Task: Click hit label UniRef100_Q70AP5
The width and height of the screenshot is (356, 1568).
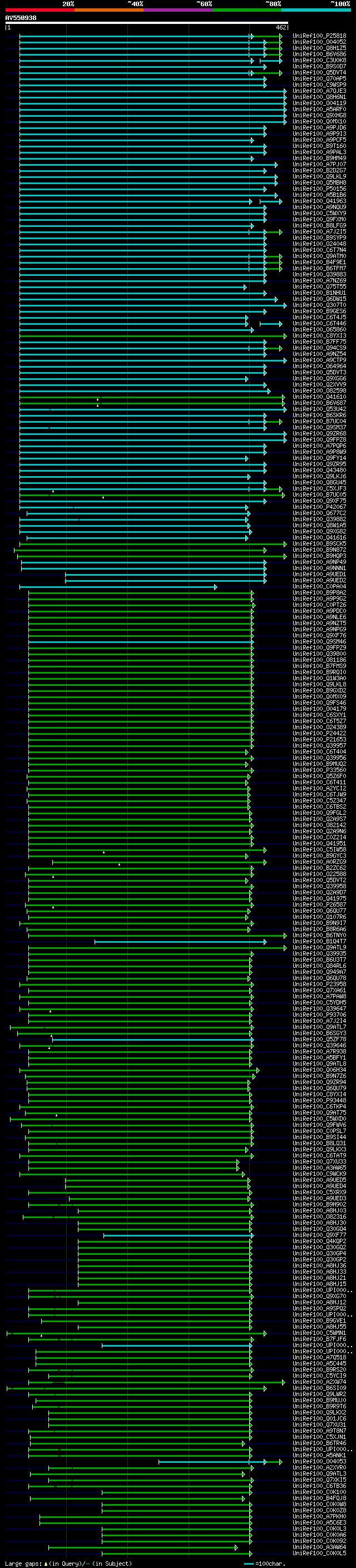Action: [x=319, y=78]
